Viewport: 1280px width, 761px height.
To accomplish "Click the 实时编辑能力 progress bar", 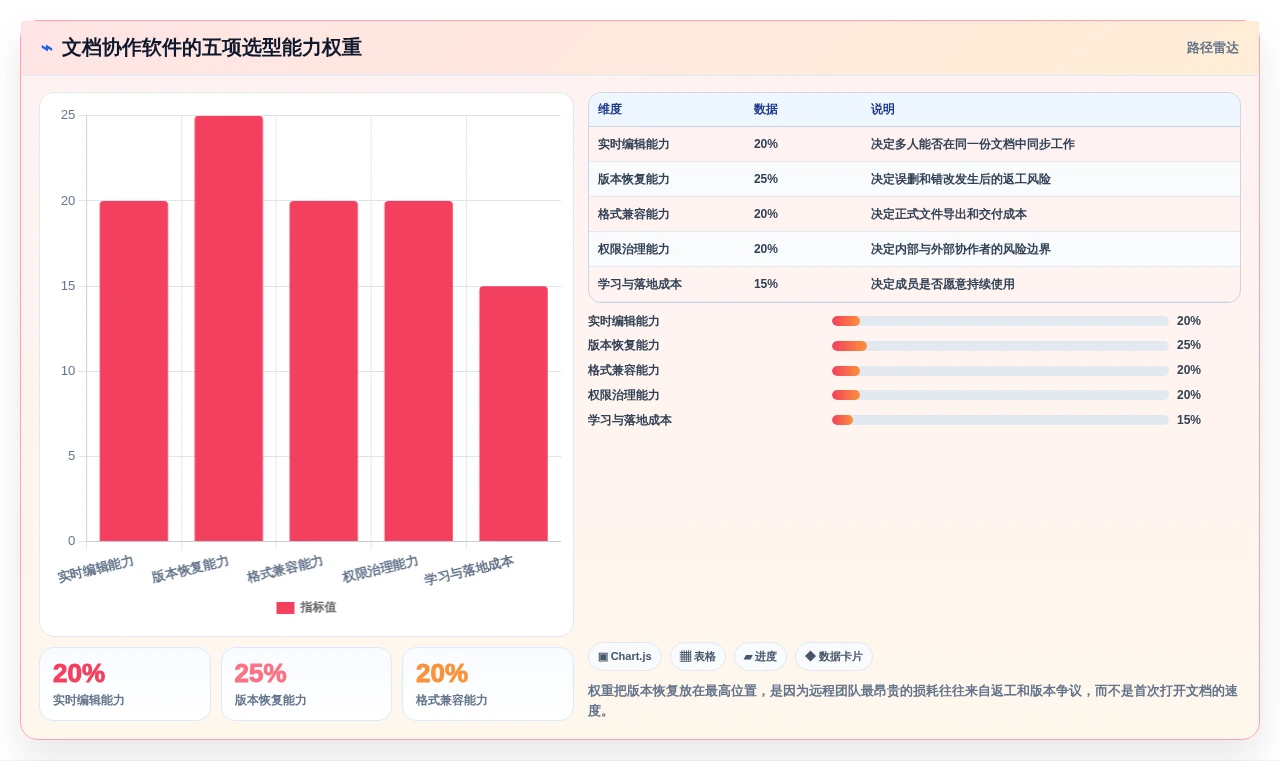I will (x=1000, y=321).
